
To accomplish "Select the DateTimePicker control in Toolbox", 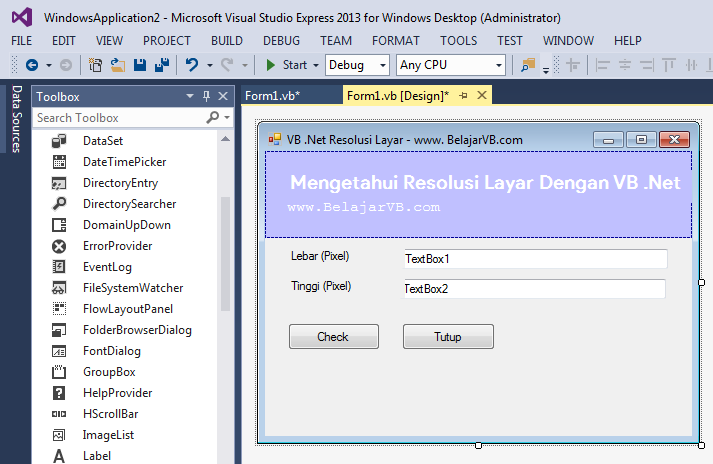I will [126, 162].
